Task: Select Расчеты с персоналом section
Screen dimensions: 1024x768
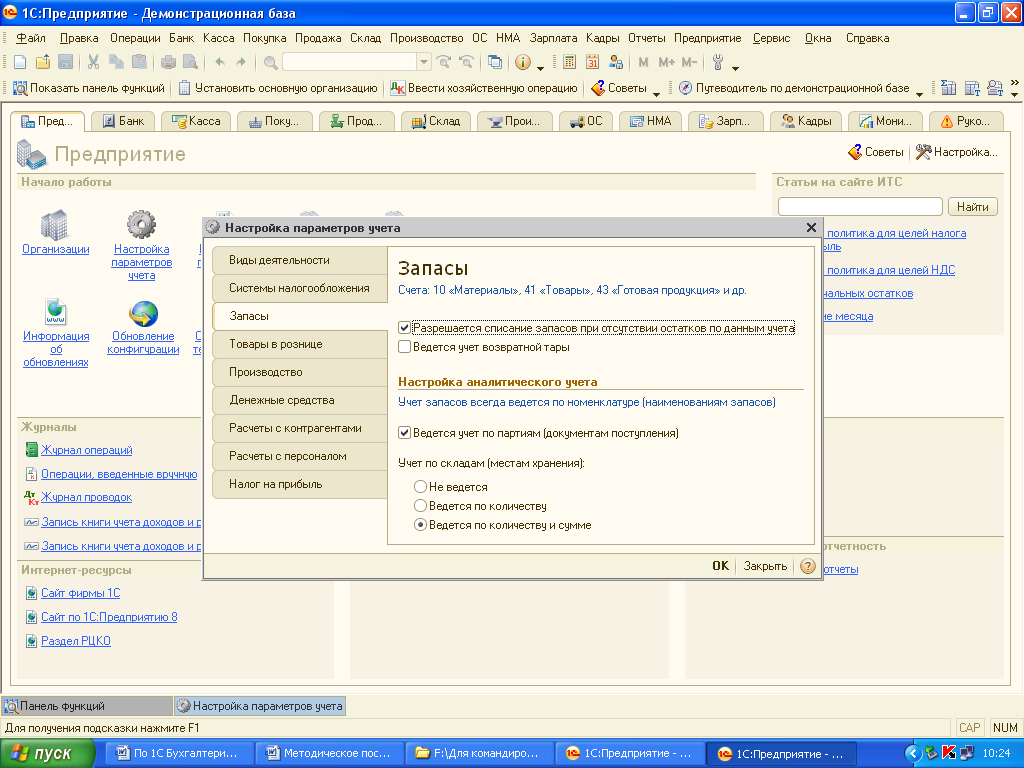Action: point(300,456)
